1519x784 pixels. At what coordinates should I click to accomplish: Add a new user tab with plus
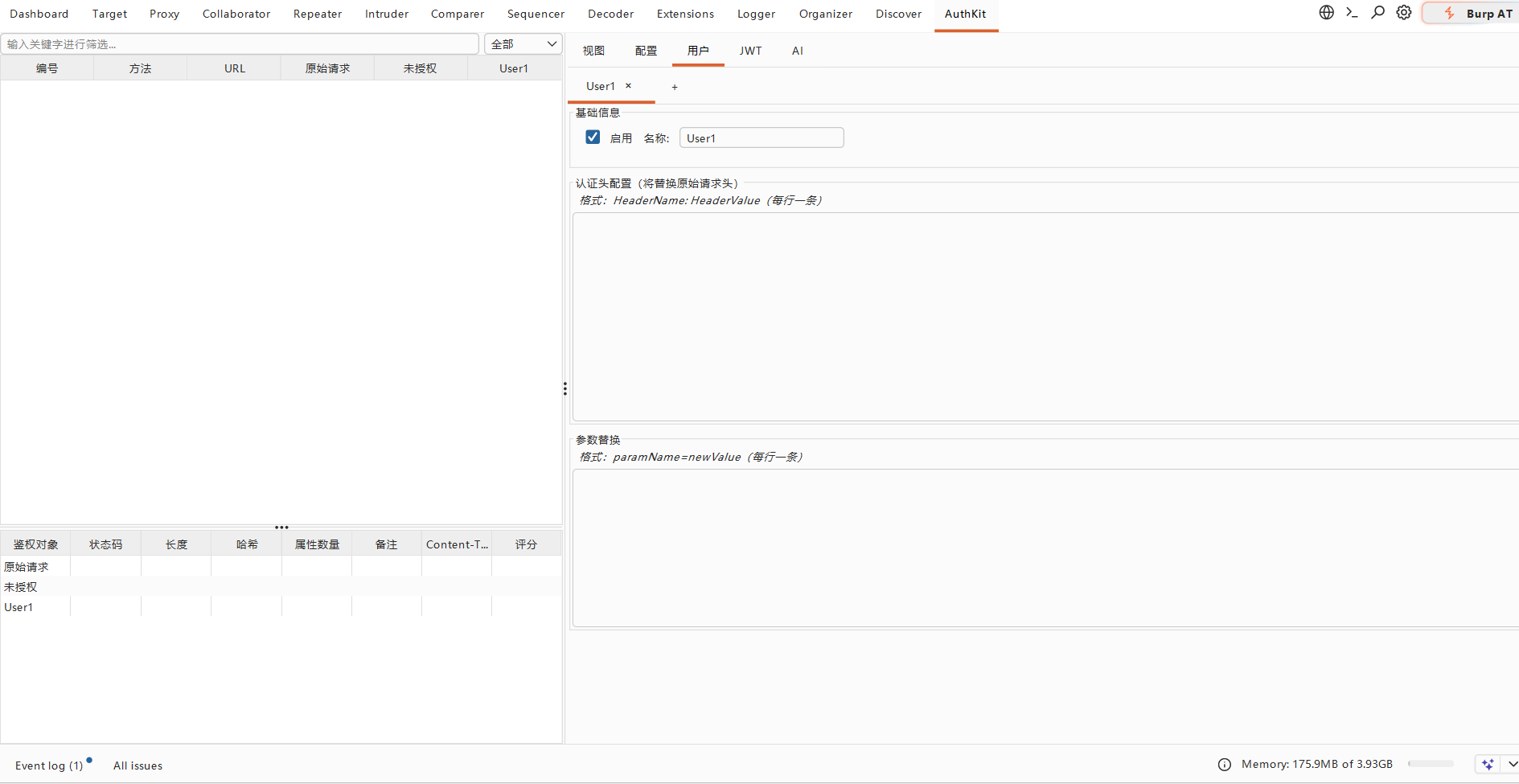click(675, 87)
